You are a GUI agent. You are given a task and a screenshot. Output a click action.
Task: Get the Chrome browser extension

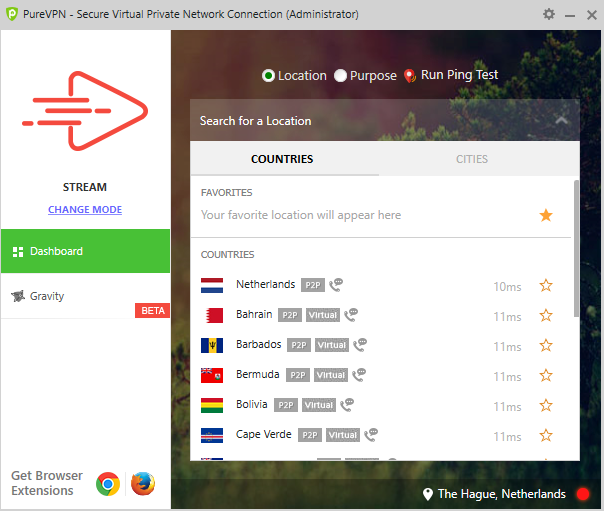(x=108, y=484)
